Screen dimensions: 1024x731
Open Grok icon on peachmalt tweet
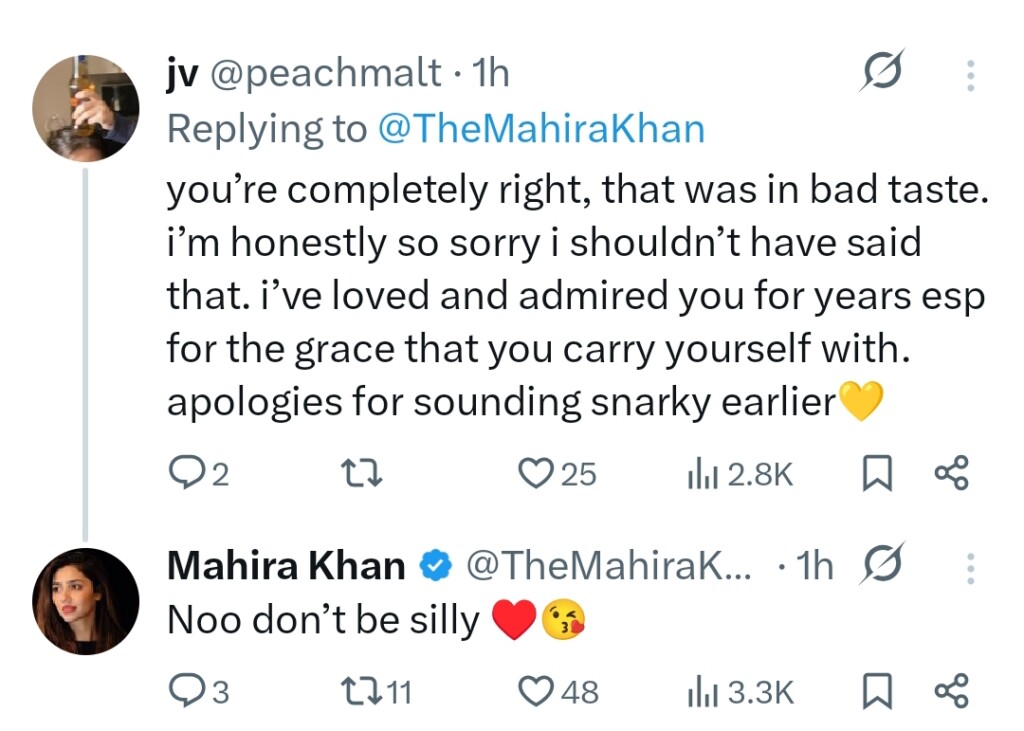point(881,72)
